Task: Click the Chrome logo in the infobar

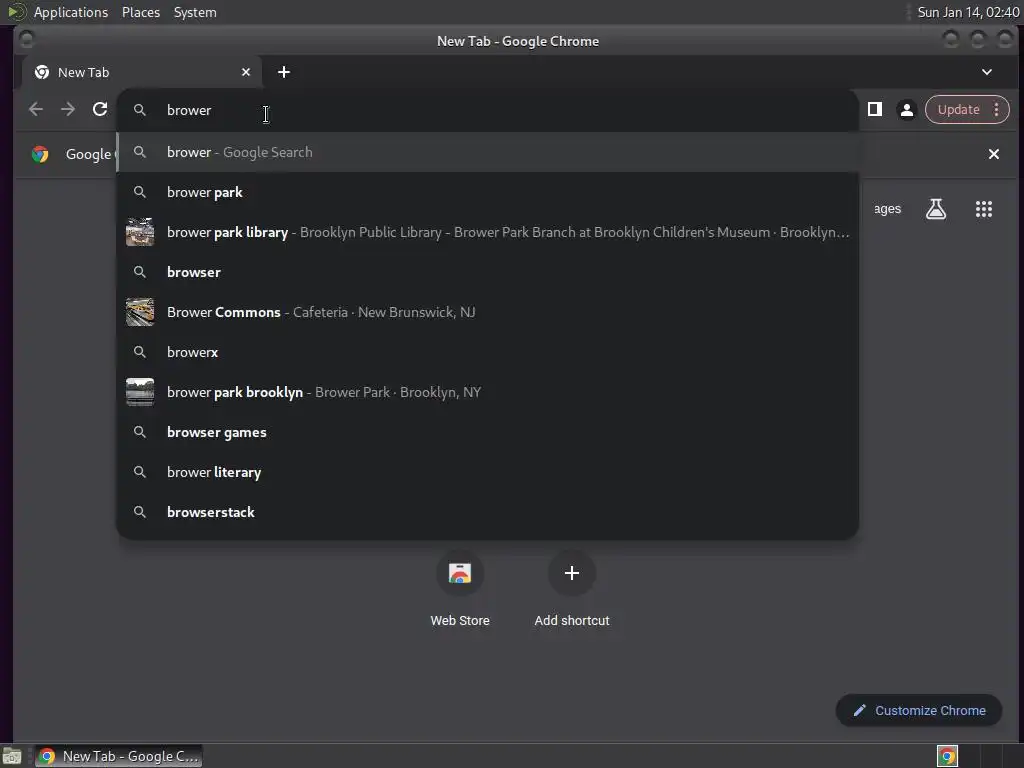Action: pos(40,154)
